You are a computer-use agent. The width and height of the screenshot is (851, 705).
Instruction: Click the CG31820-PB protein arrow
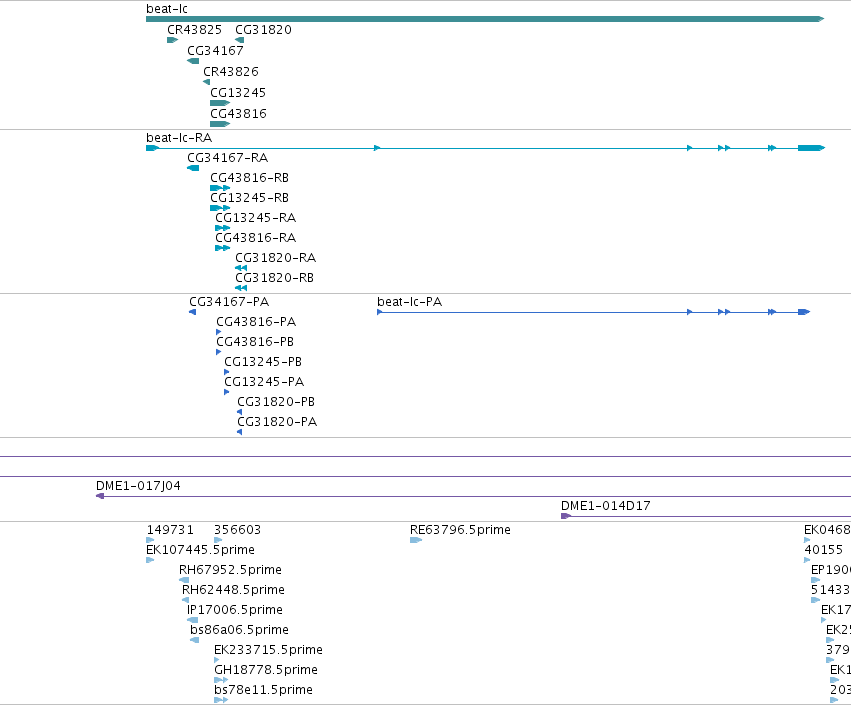pyautogui.click(x=240, y=412)
